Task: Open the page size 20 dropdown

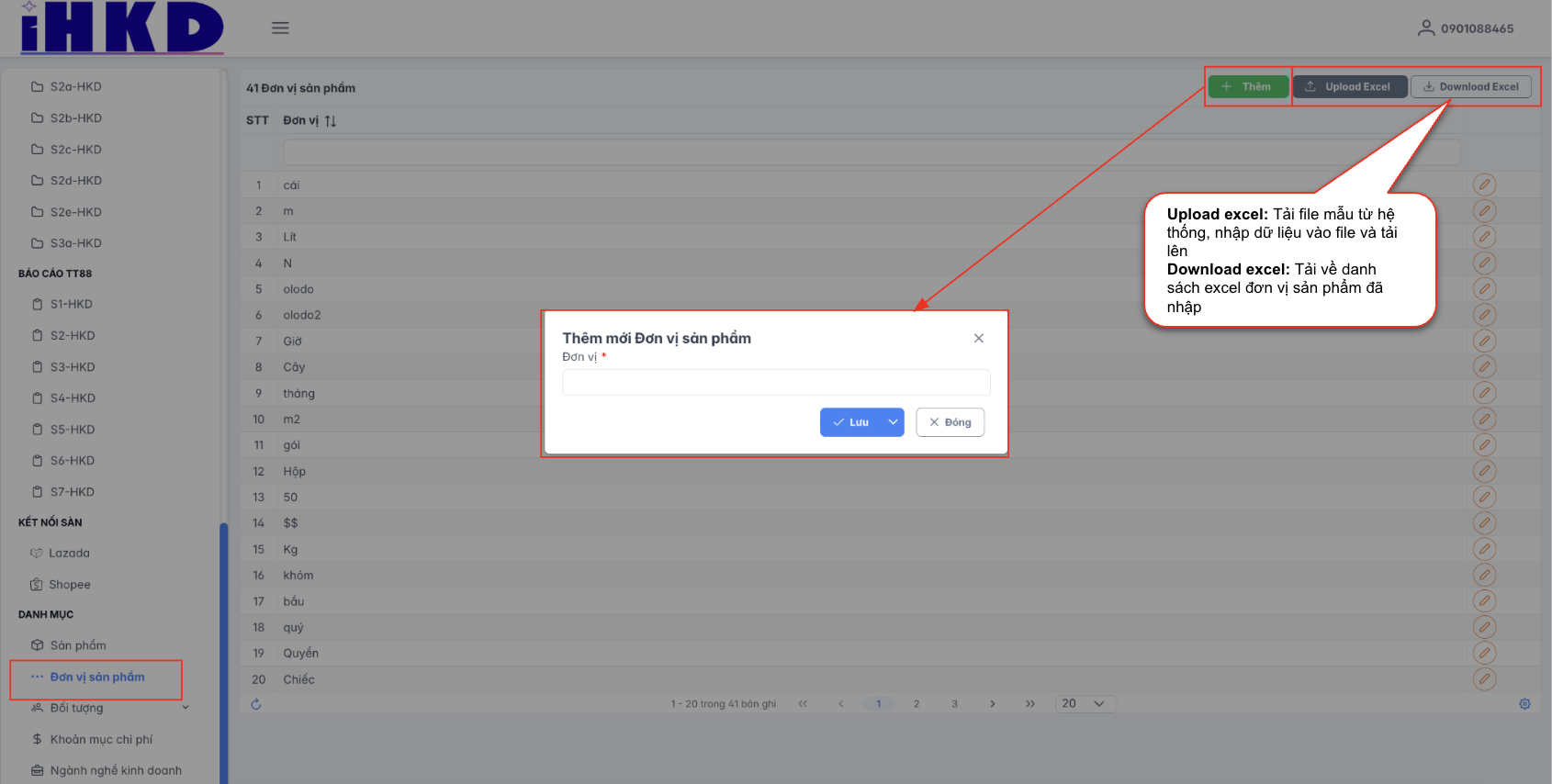Action: coord(1085,704)
